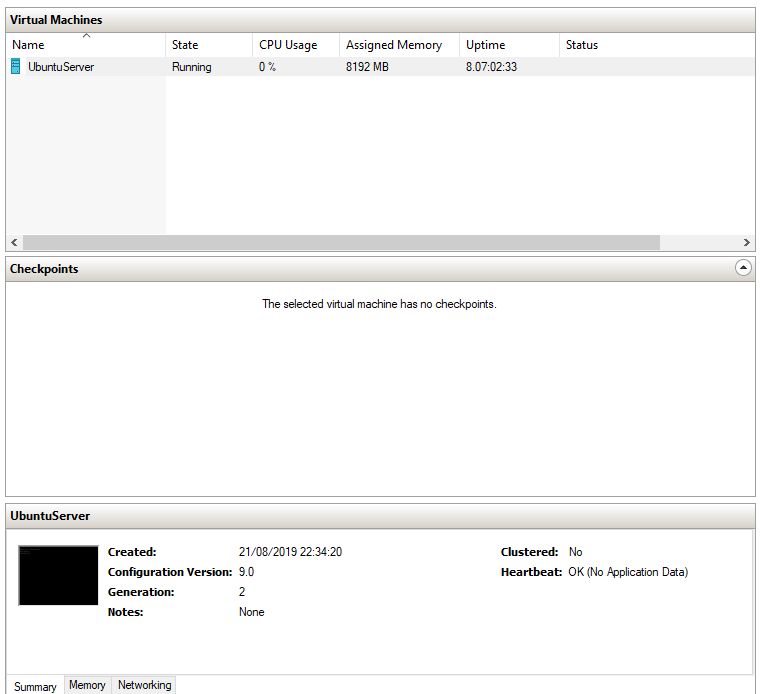The width and height of the screenshot is (763, 694).
Task: Click the left arrow of horizontal scrollbar
Action: click(14, 242)
